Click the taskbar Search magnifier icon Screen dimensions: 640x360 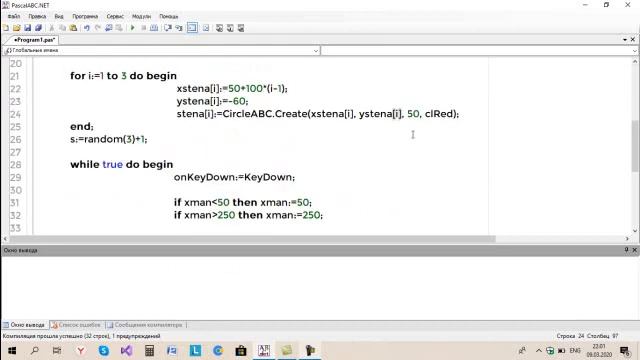35,351
